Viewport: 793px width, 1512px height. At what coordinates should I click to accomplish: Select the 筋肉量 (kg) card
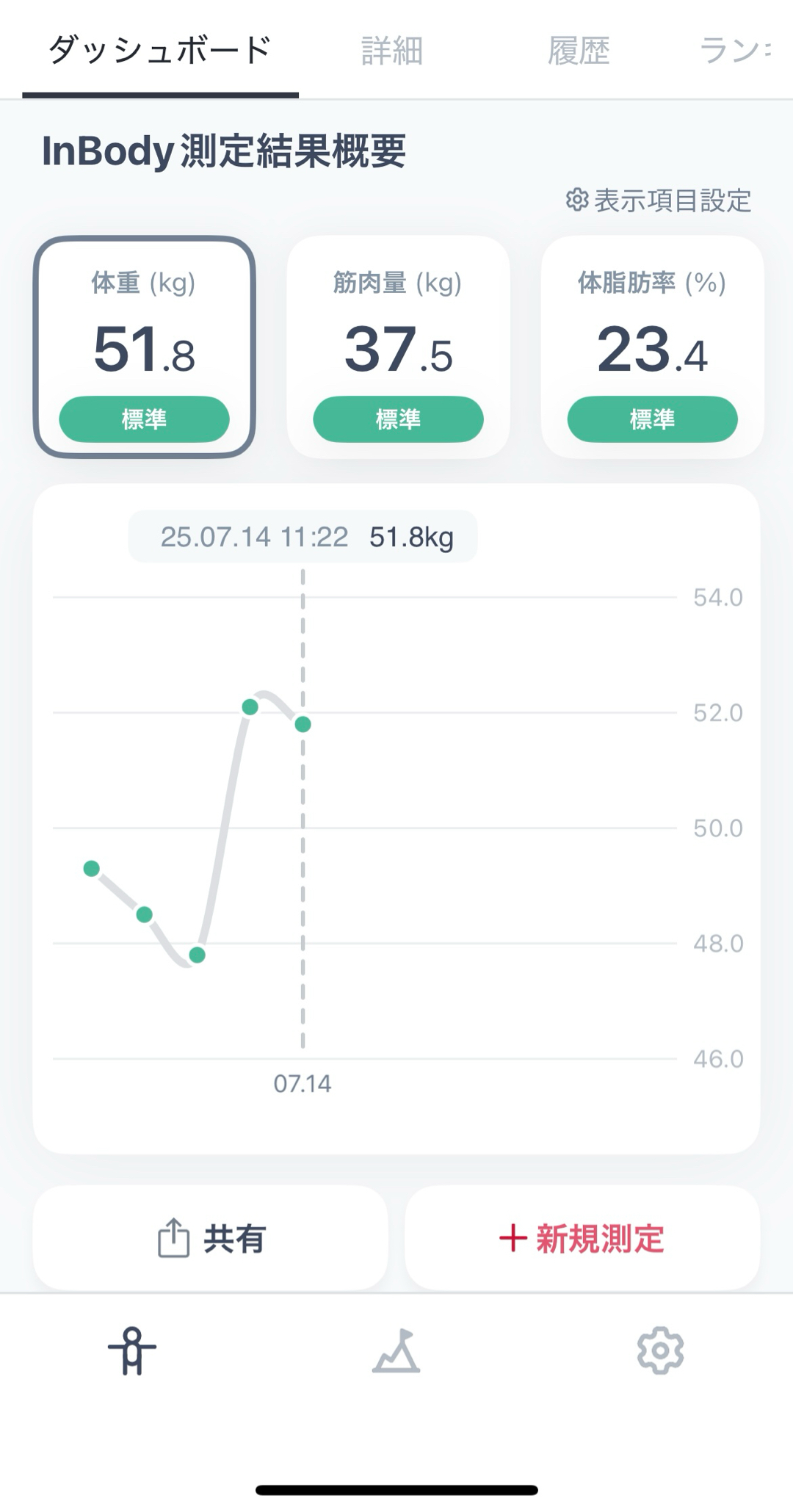[398, 347]
